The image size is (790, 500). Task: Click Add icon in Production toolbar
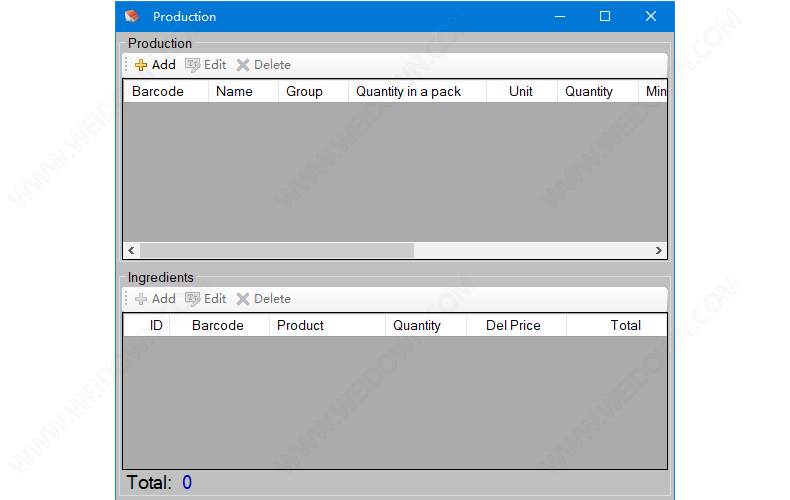(x=142, y=65)
